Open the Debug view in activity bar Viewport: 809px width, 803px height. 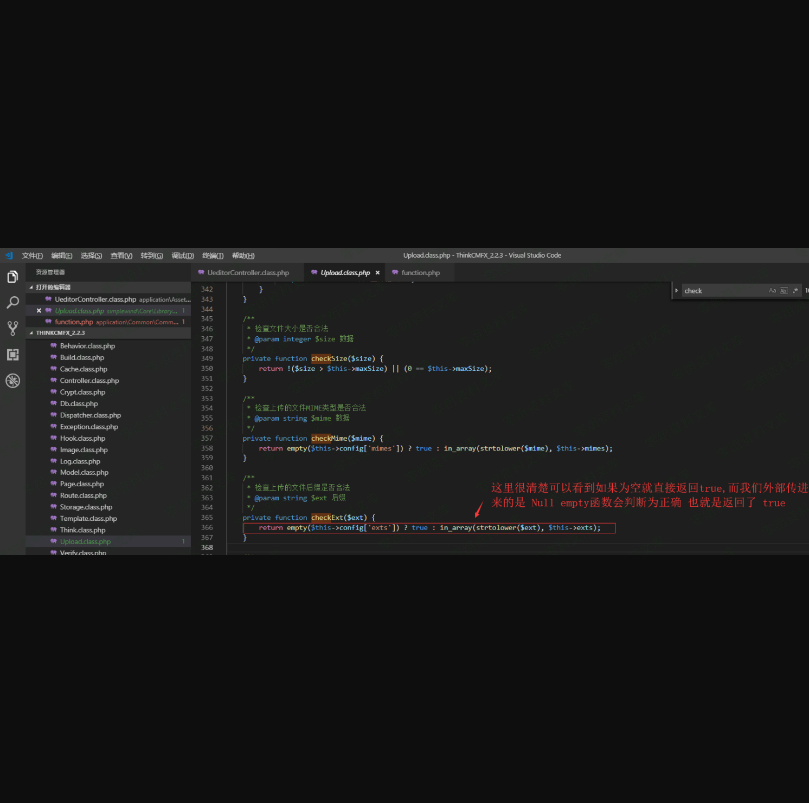tap(13, 380)
